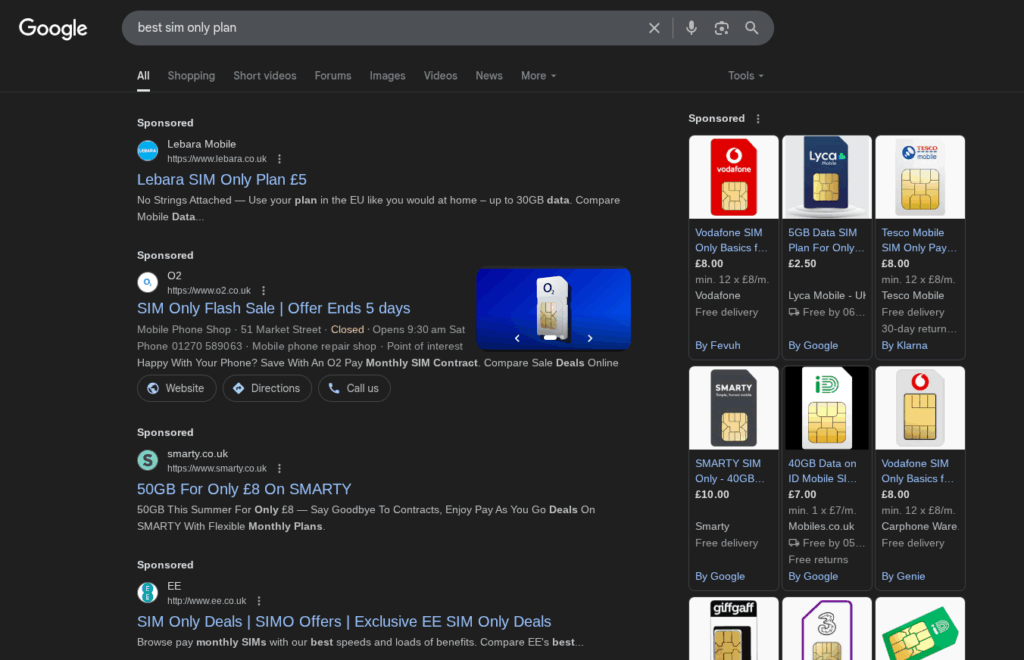
Task: Open the three-dot menu beside the O2 URL
Action: click(x=263, y=291)
